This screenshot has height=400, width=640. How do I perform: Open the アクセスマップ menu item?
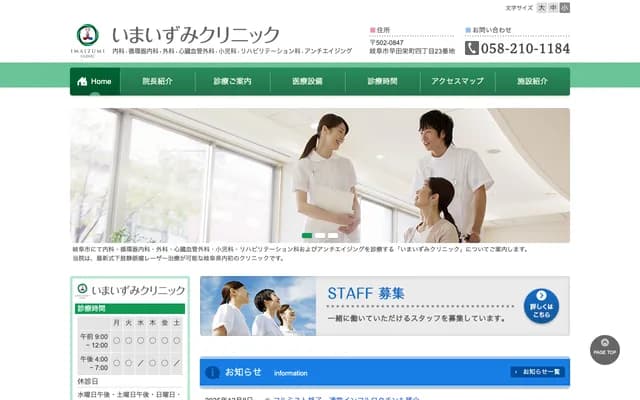(458, 81)
